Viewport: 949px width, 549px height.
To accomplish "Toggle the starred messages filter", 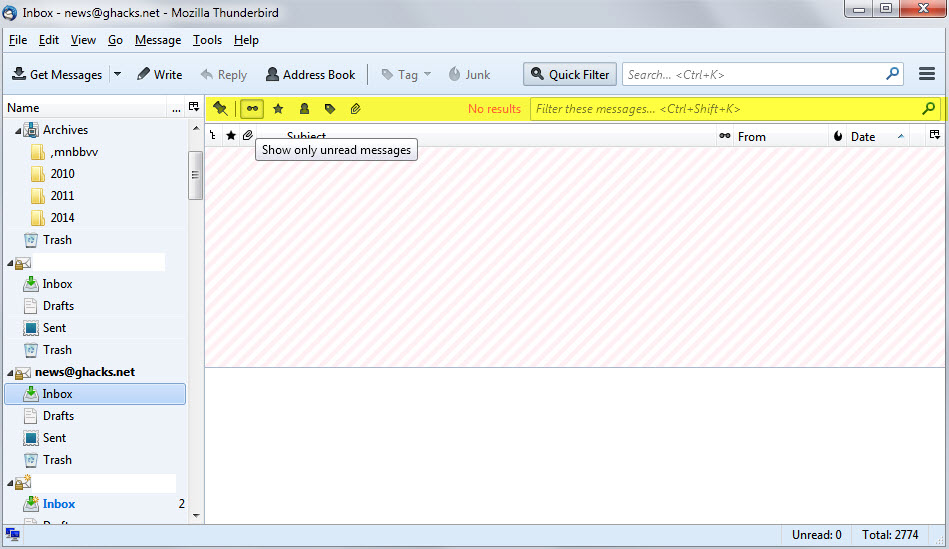I will [x=278, y=109].
